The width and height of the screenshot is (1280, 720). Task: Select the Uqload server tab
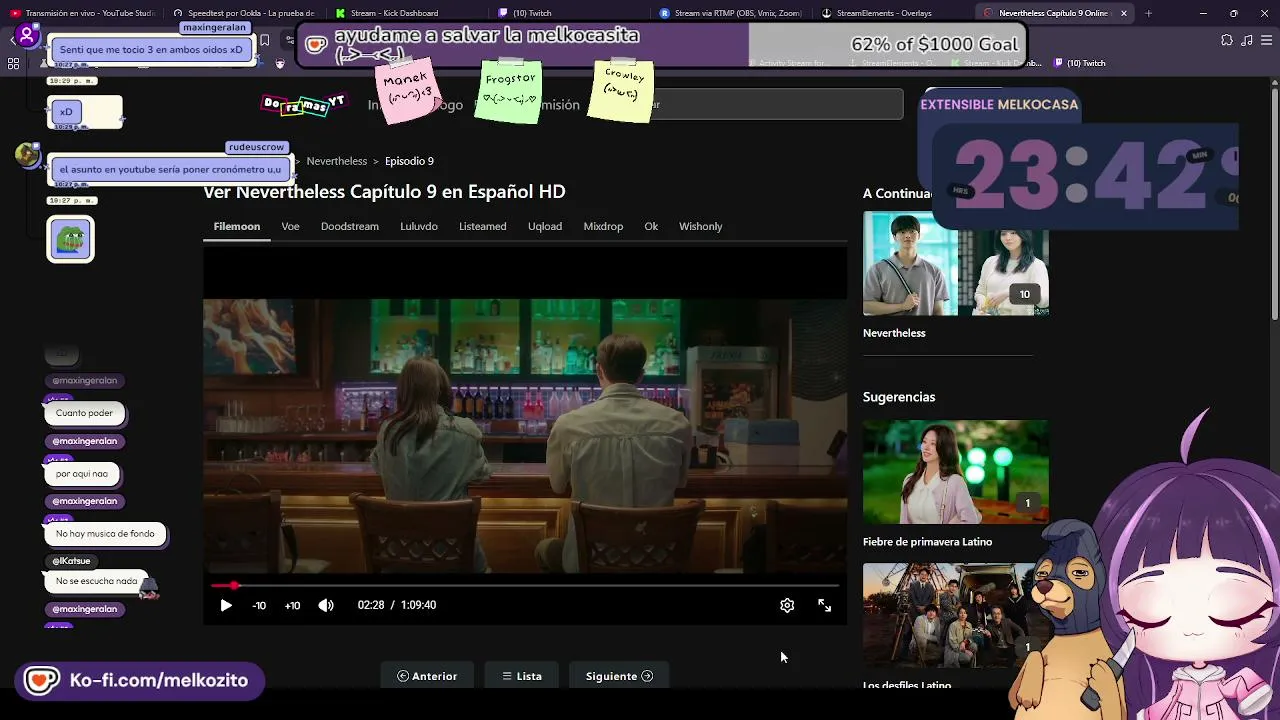[545, 226]
